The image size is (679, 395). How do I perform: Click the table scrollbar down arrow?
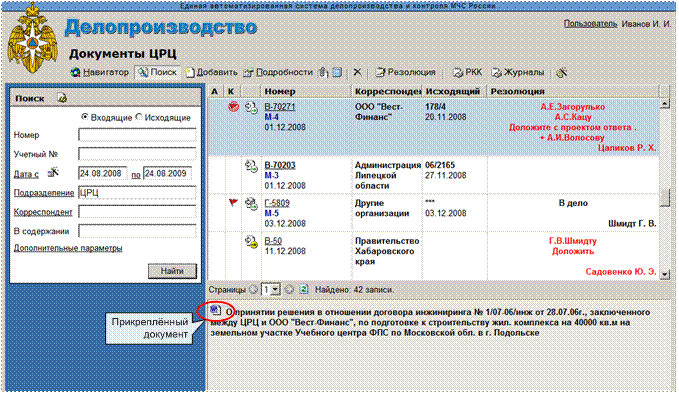665,275
